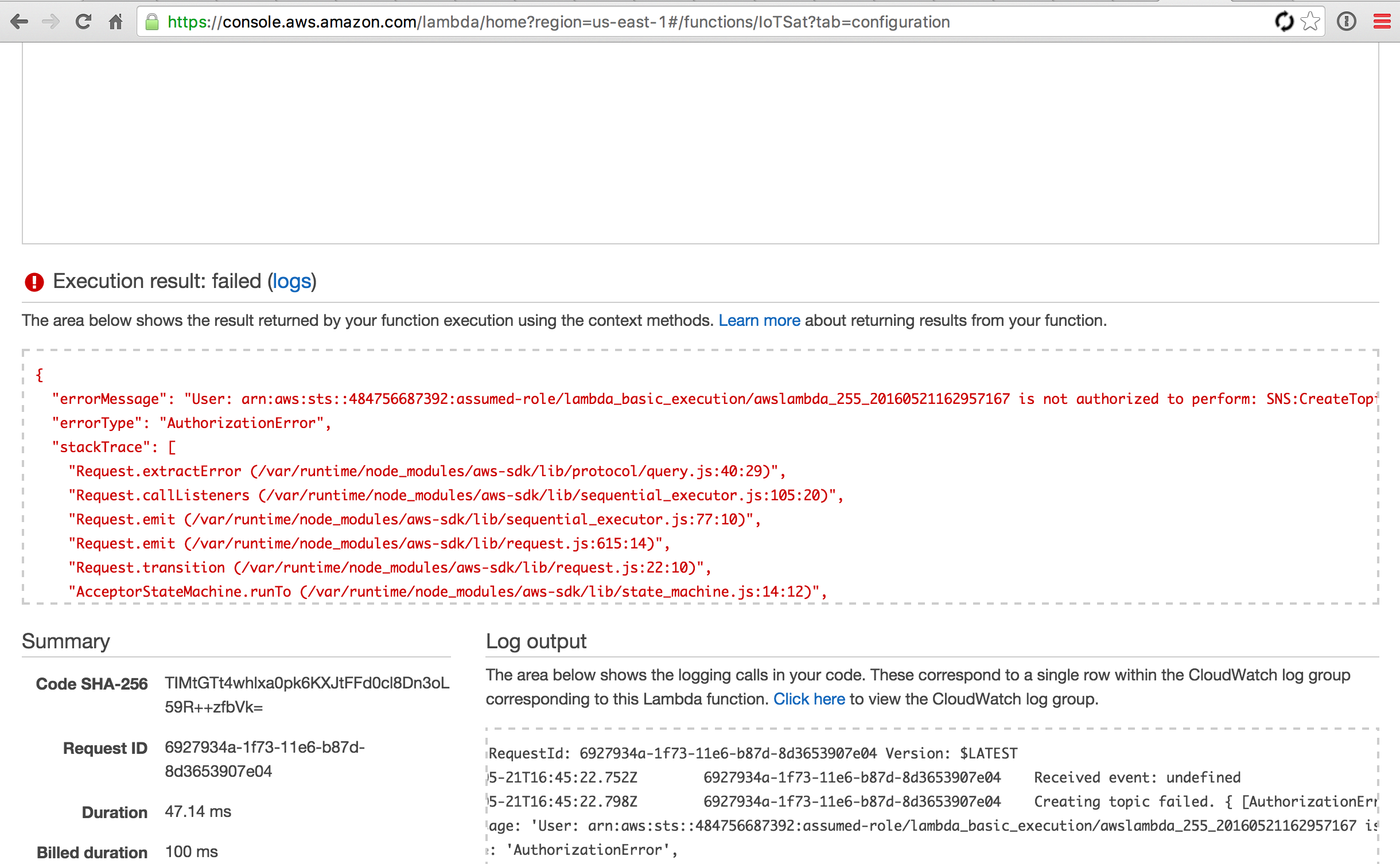Click the empty code editor area above results
Screen dimensions: 1400x864
tap(700, 143)
